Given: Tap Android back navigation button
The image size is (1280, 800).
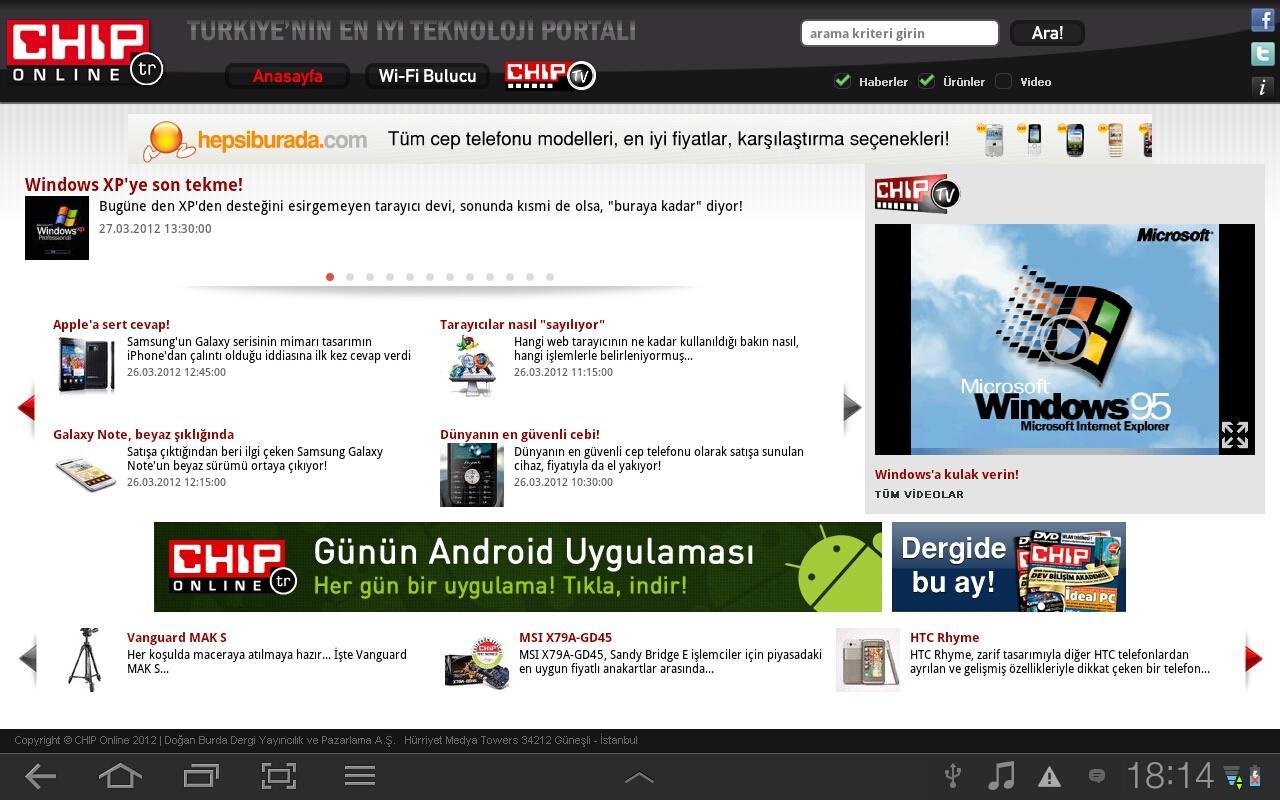Looking at the screenshot, I should click(x=40, y=776).
